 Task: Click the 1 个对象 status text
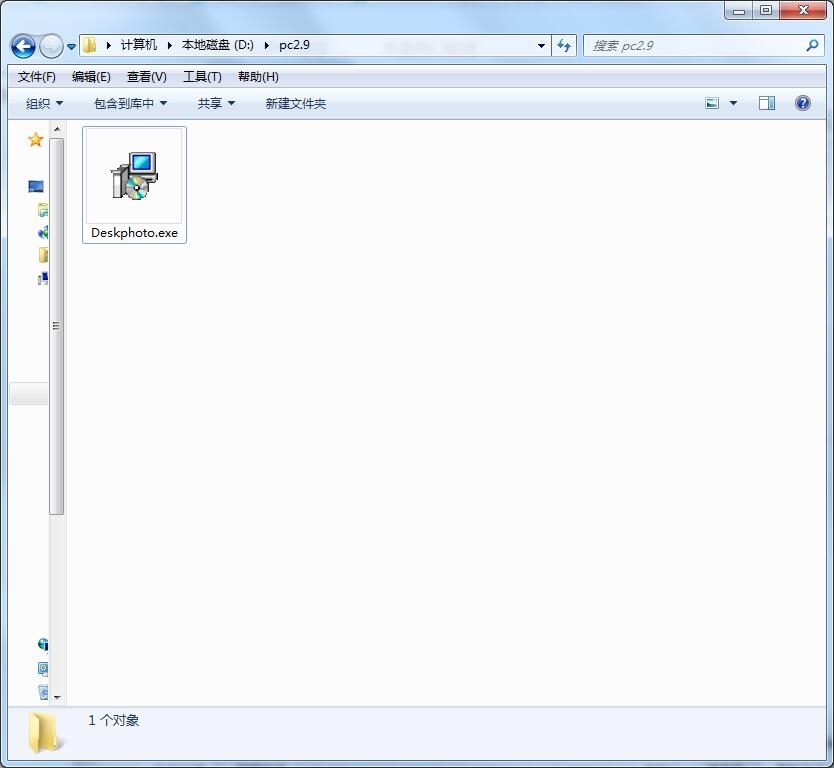[x=113, y=721]
